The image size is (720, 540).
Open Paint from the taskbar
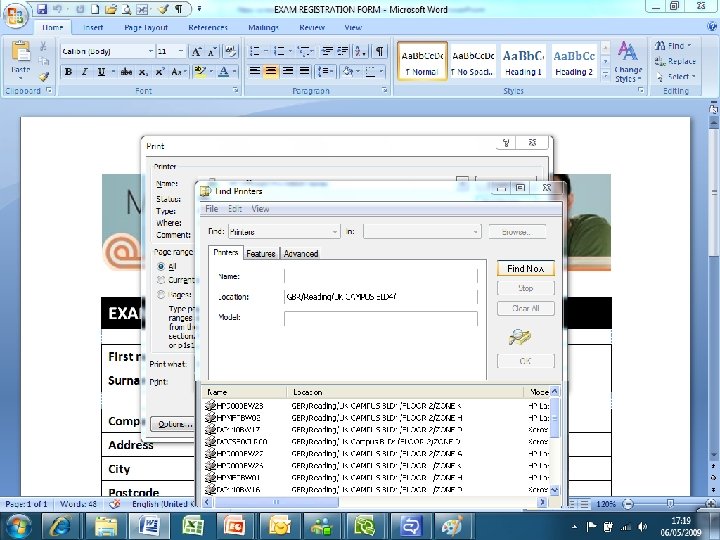point(453,526)
